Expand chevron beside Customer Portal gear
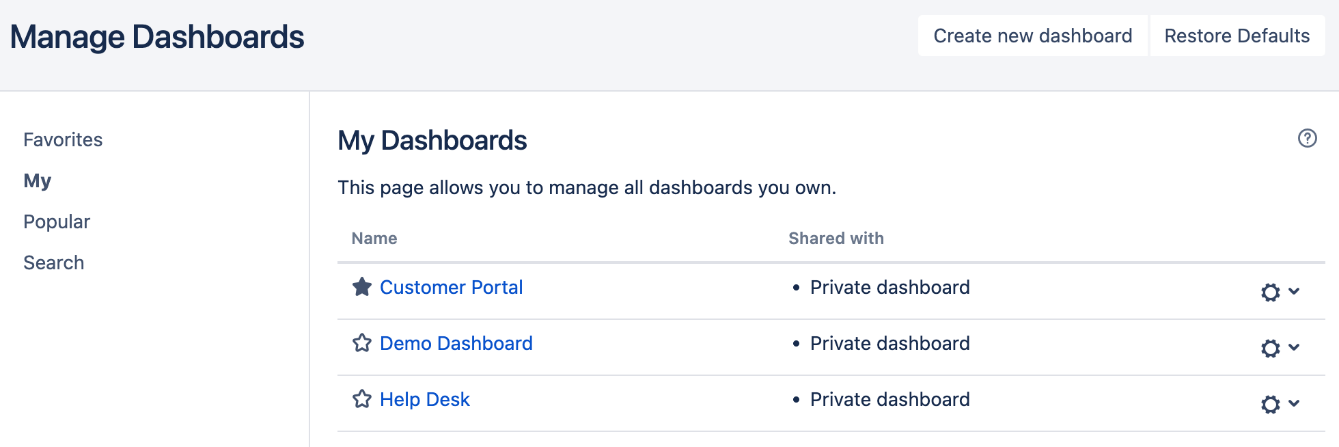 (x=1294, y=292)
